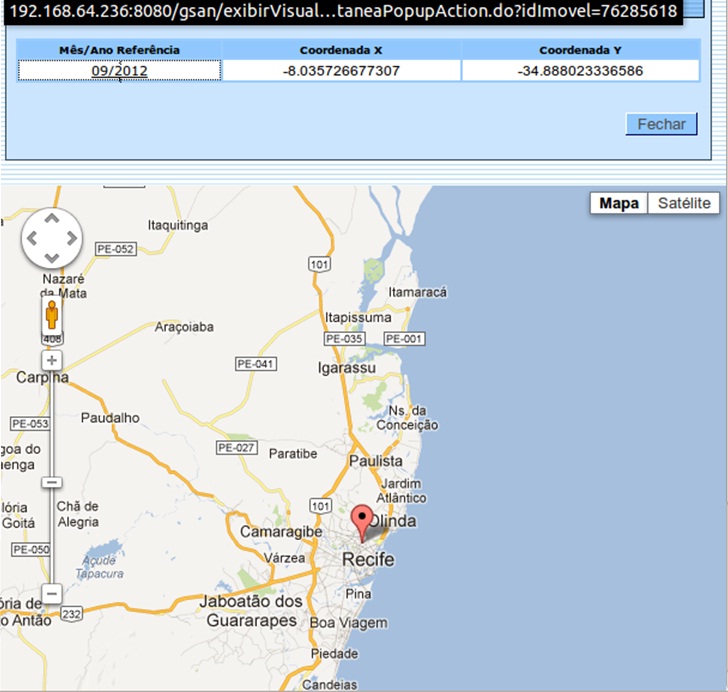The image size is (728, 692).
Task: Click the Araçoiaba label on map
Action: 184,327
